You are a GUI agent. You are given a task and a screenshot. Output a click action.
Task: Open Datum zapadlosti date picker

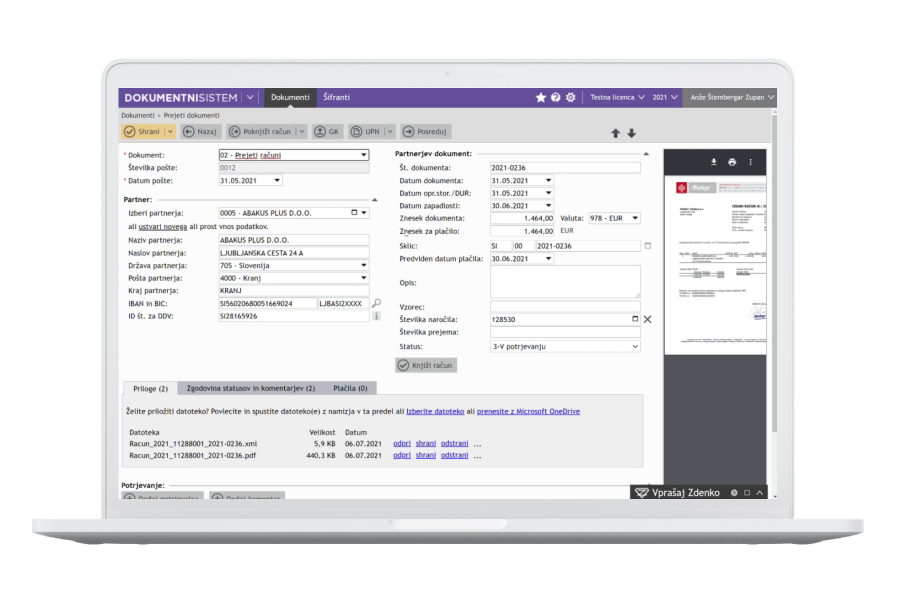click(548, 206)
